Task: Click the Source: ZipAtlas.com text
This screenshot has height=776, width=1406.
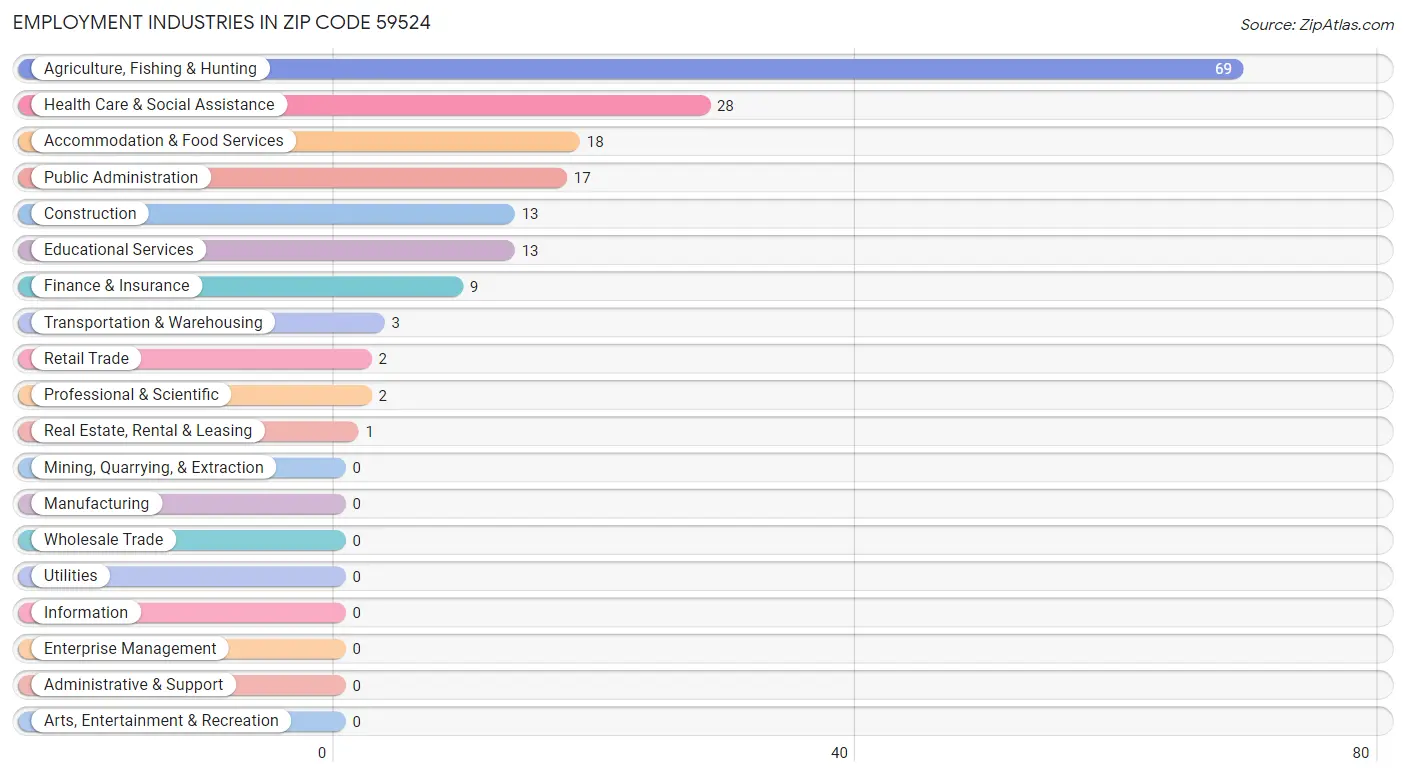Action: (1317, 25)
